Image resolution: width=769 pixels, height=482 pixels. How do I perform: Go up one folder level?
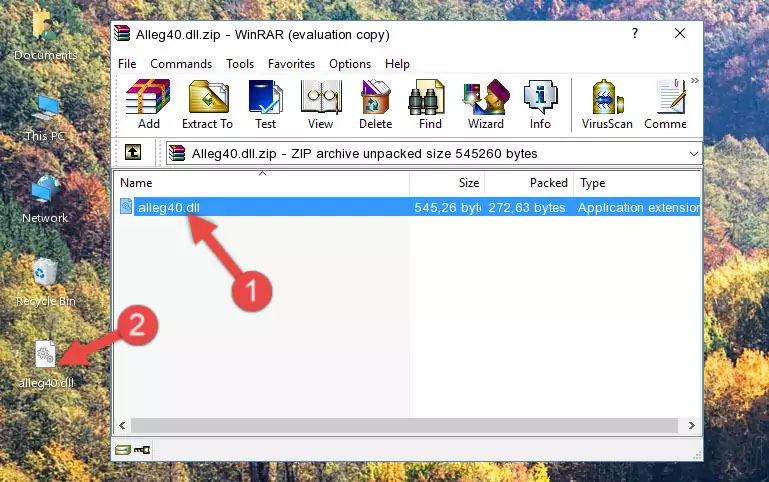pyautogui.click(x=133, y=152)
